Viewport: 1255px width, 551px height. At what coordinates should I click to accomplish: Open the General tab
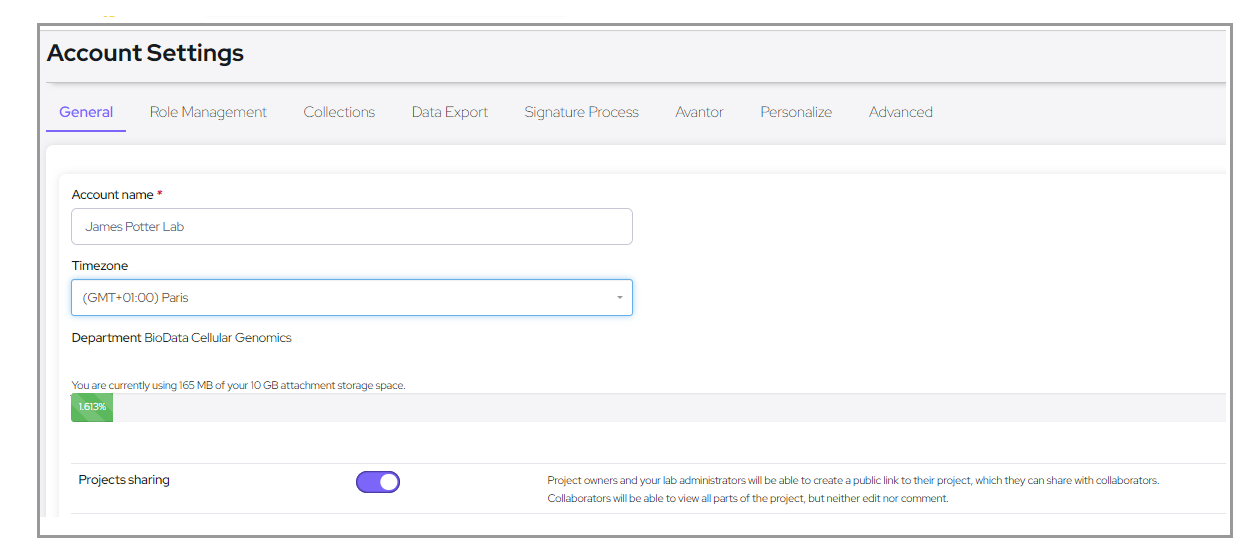click(x=86, y=112)
